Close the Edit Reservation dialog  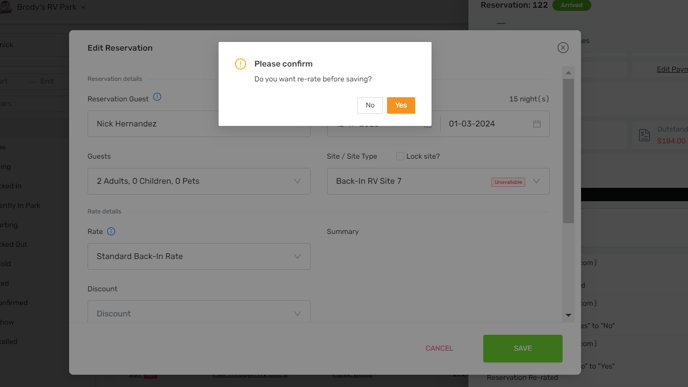click(x=563, y=48)
